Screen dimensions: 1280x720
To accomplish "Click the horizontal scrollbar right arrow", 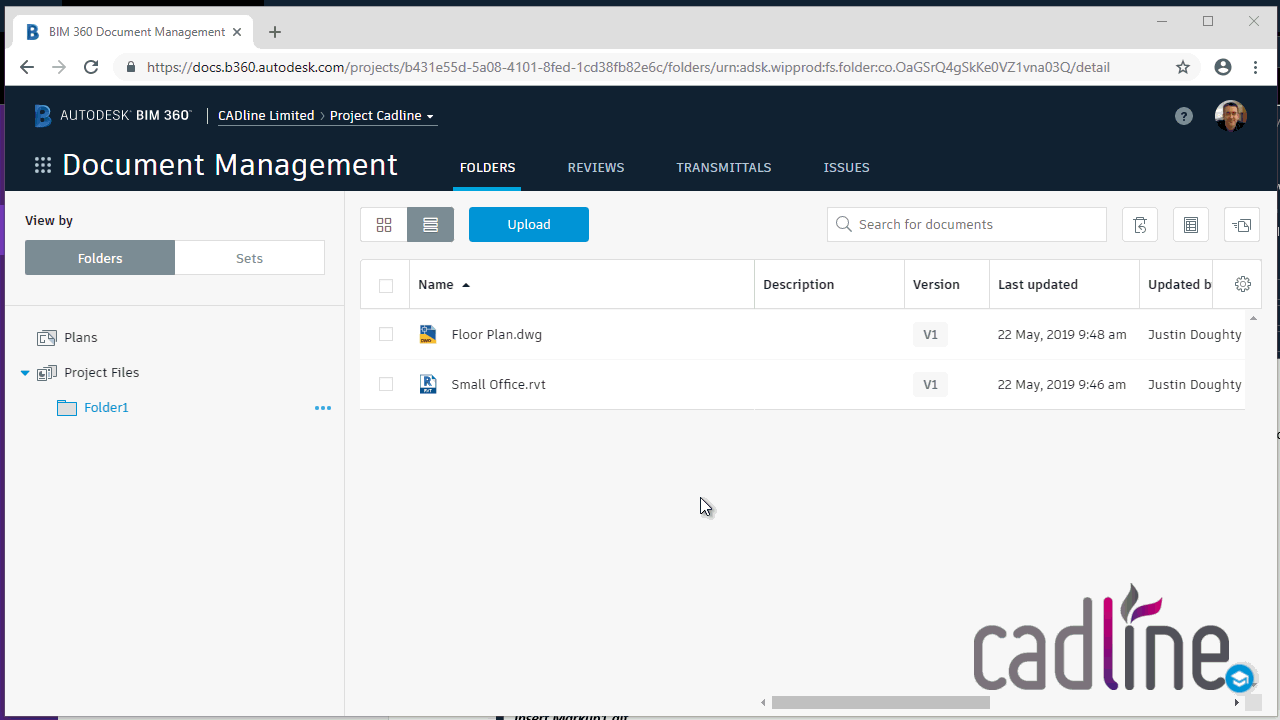I will pos(1237,703).
